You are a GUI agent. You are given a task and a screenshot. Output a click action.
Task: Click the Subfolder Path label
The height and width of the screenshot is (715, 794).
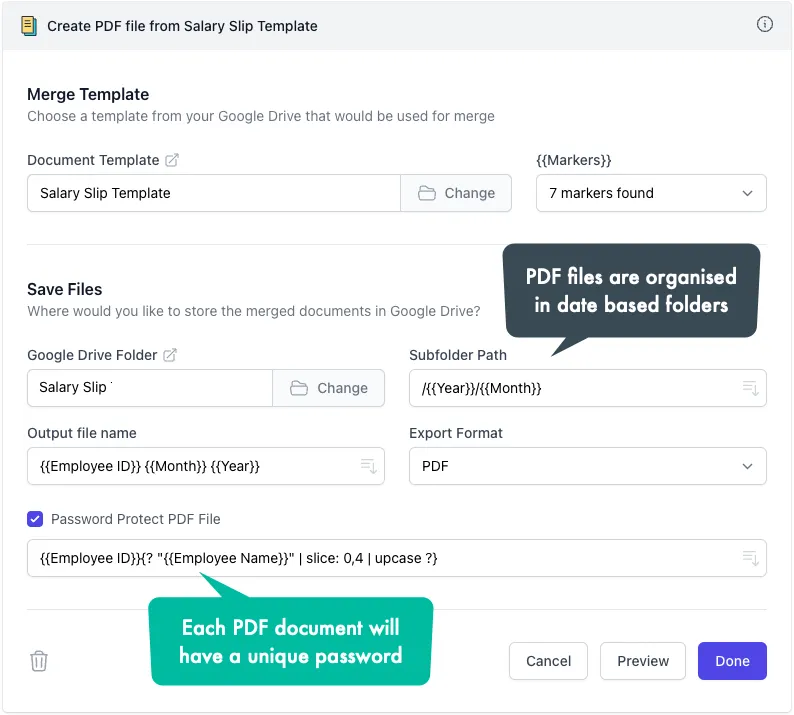458,355
